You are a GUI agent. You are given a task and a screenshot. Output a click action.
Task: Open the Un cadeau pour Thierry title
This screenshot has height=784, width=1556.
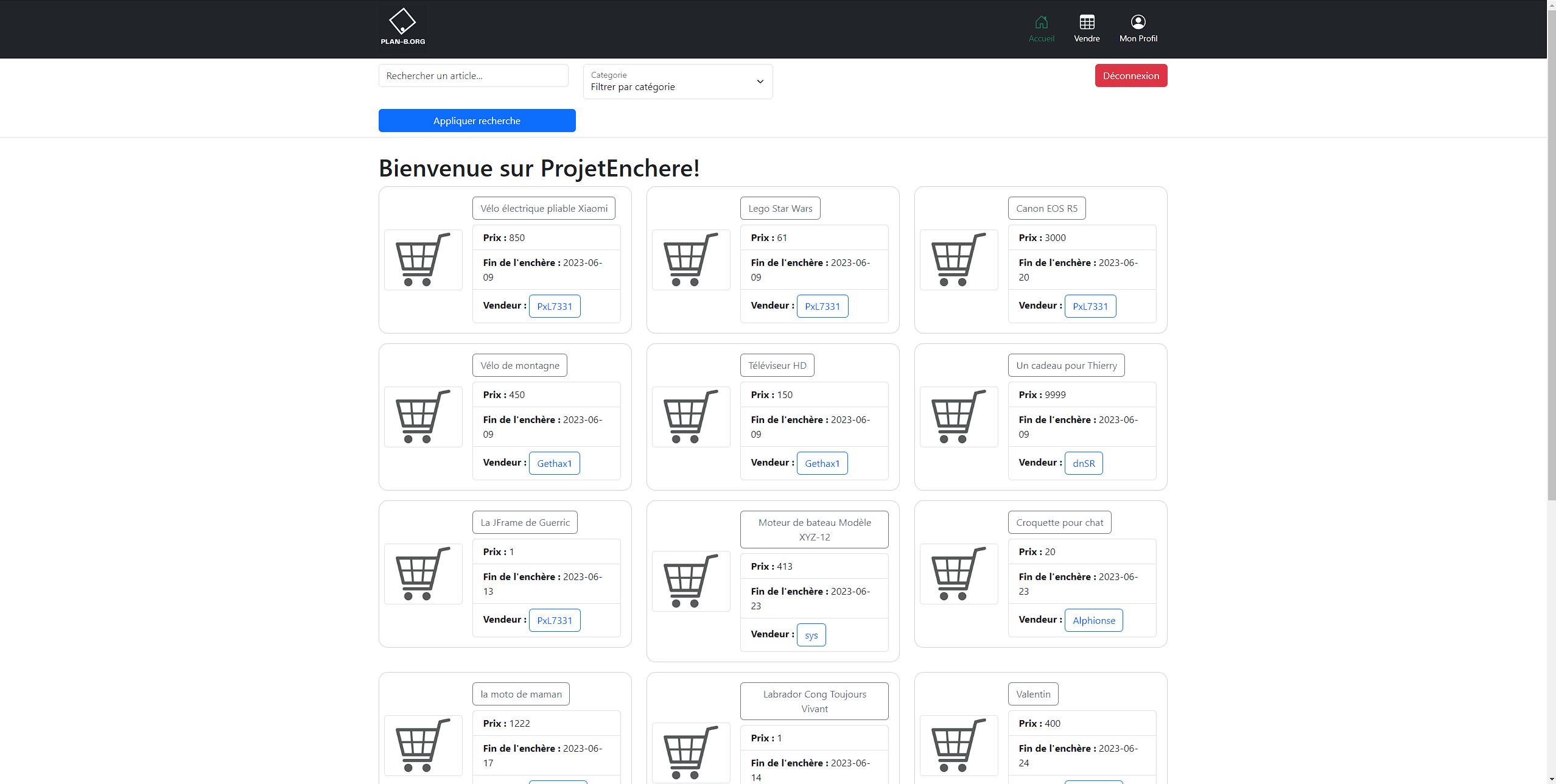1066,366
